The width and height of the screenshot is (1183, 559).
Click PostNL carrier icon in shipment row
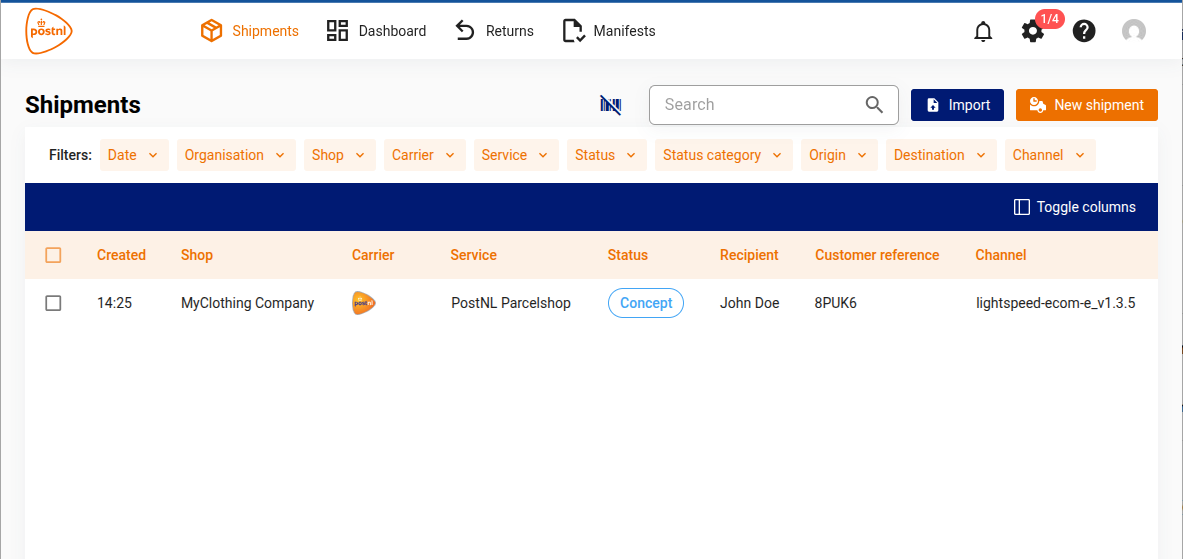tap(364, 303)
